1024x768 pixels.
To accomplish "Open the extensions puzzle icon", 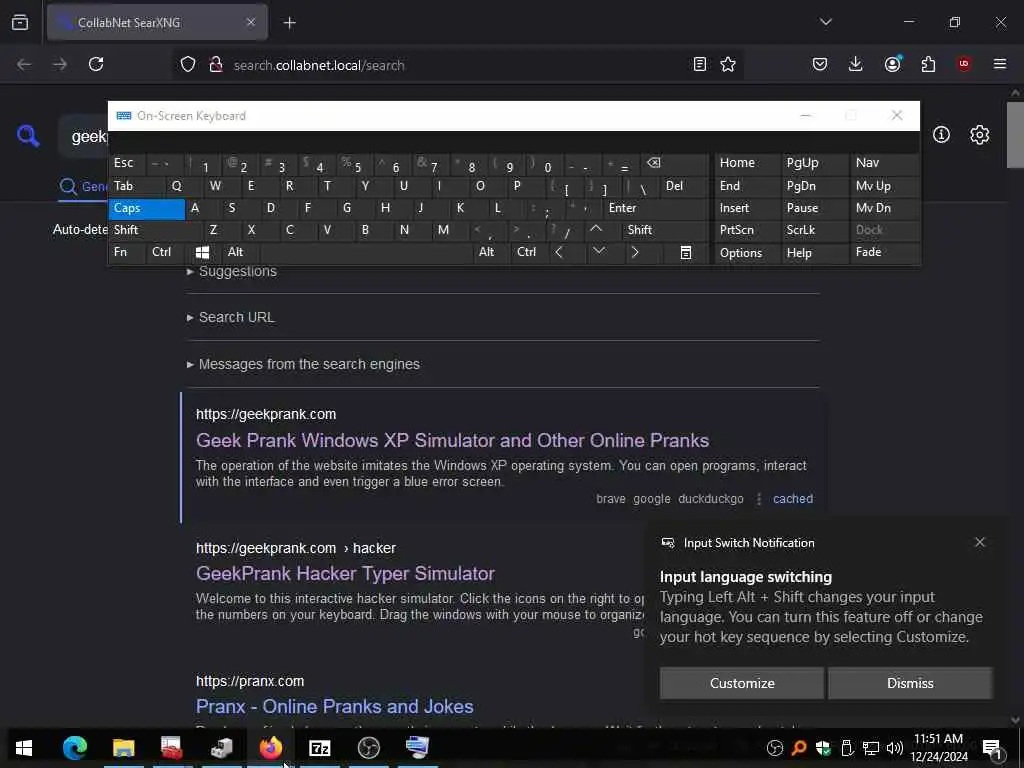I will (x=928, y=64).
